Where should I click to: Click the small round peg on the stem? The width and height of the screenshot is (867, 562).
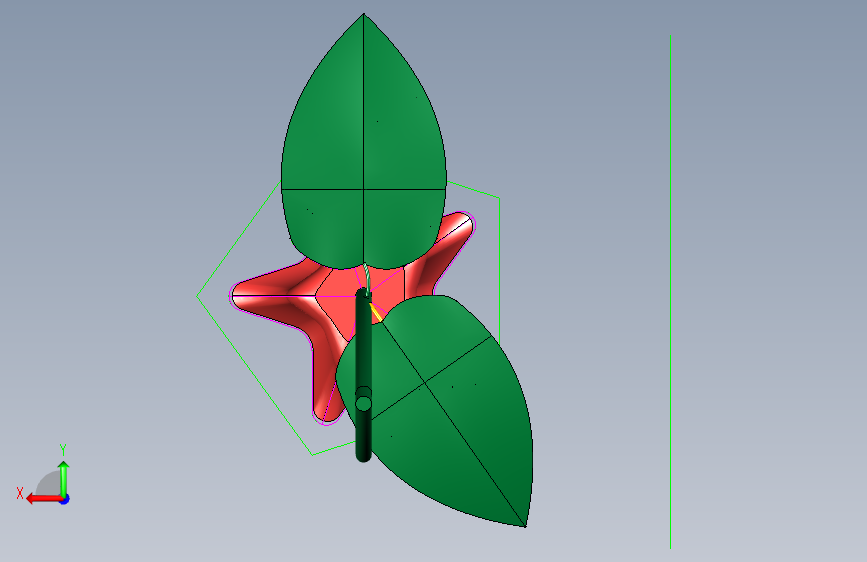(x=363, y=403)
